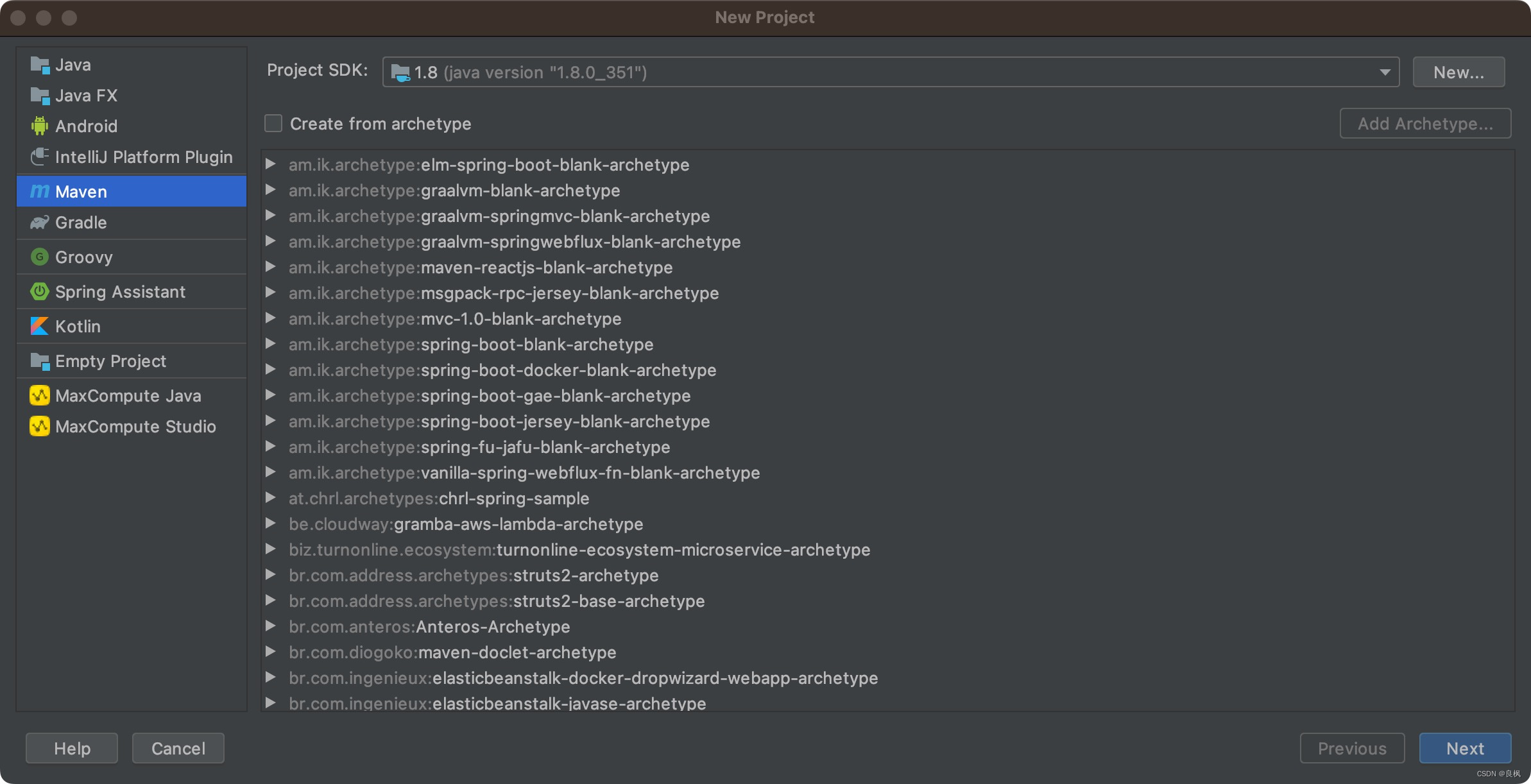Open the Project SDK dropdown
This screenshot has height=784, width=1531.
click(1385, 72)
